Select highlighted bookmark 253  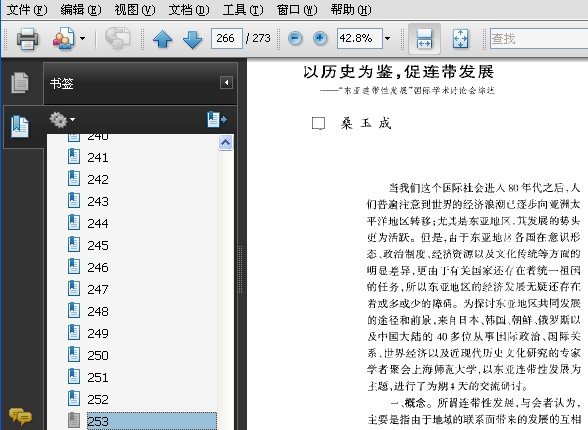click(152, 421)
